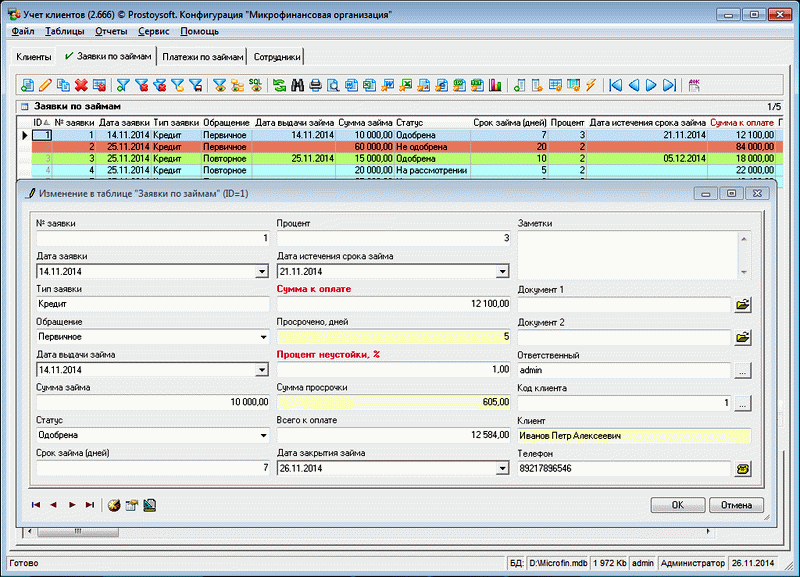
Task: Open the Отчеты menu
Action: pyautogui.click(x=110, y=32)
